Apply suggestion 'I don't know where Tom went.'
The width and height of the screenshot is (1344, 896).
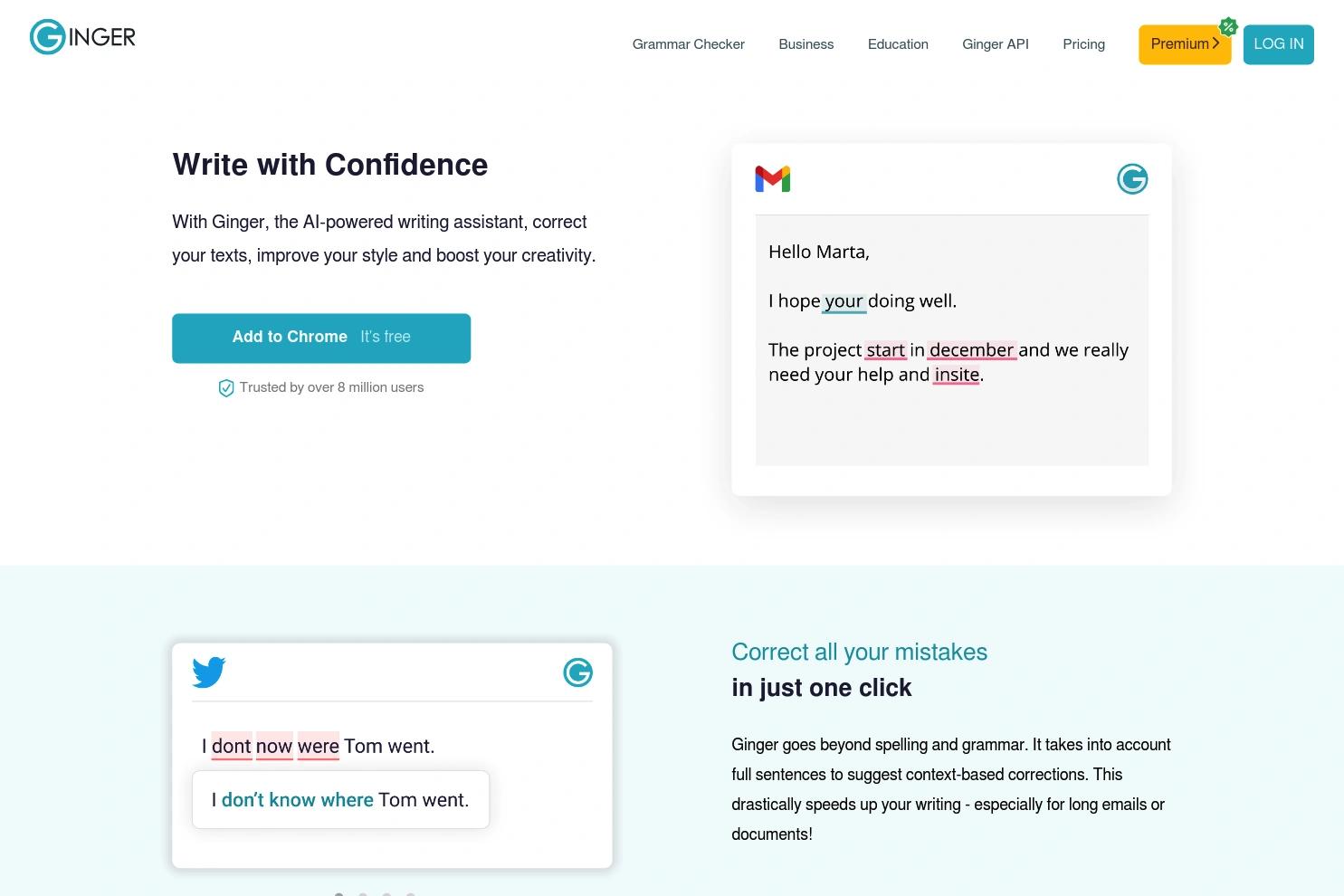[340, 800]
